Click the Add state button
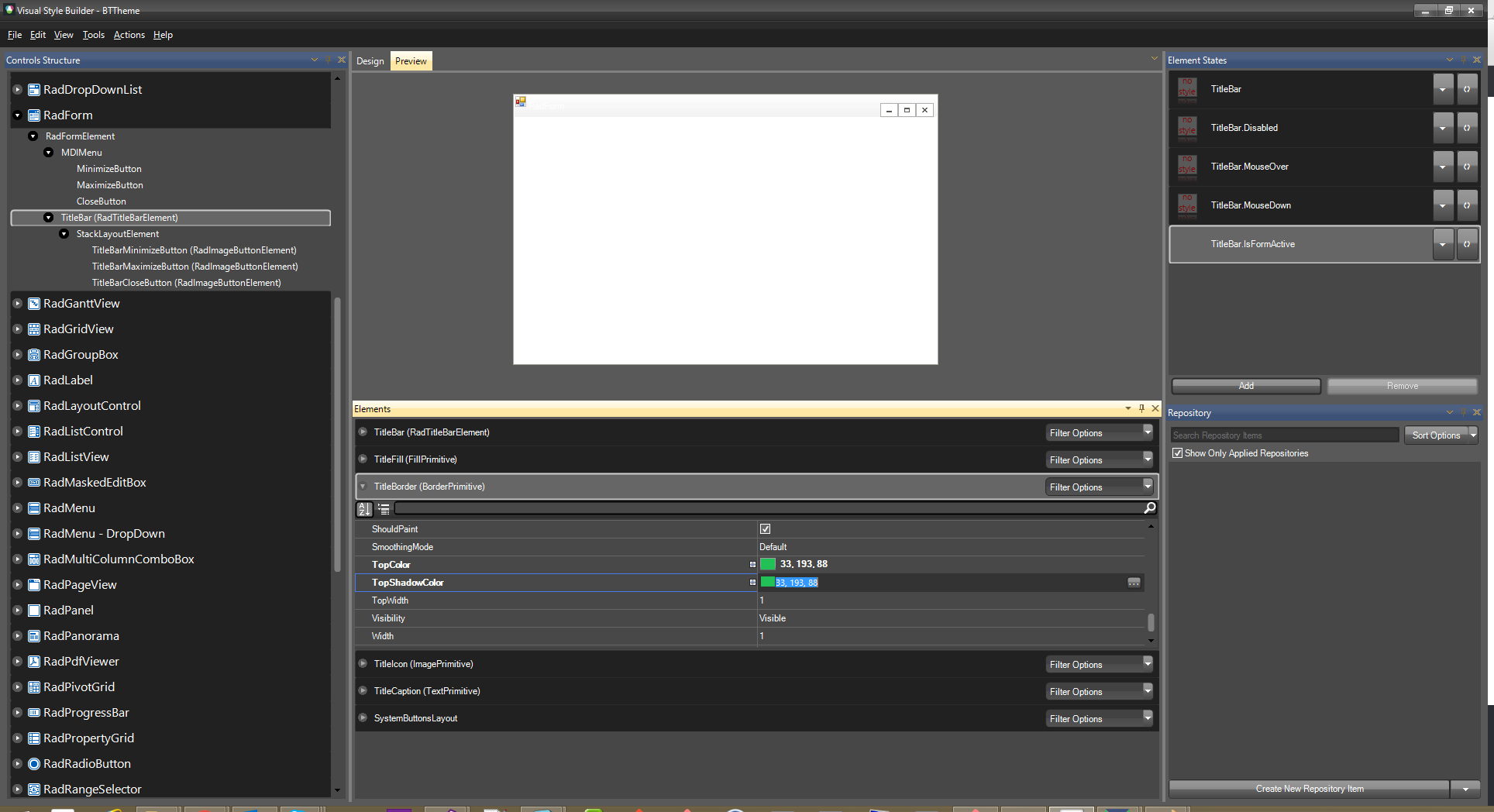This screenshot has width=1494, height=812. [1246, 386]
